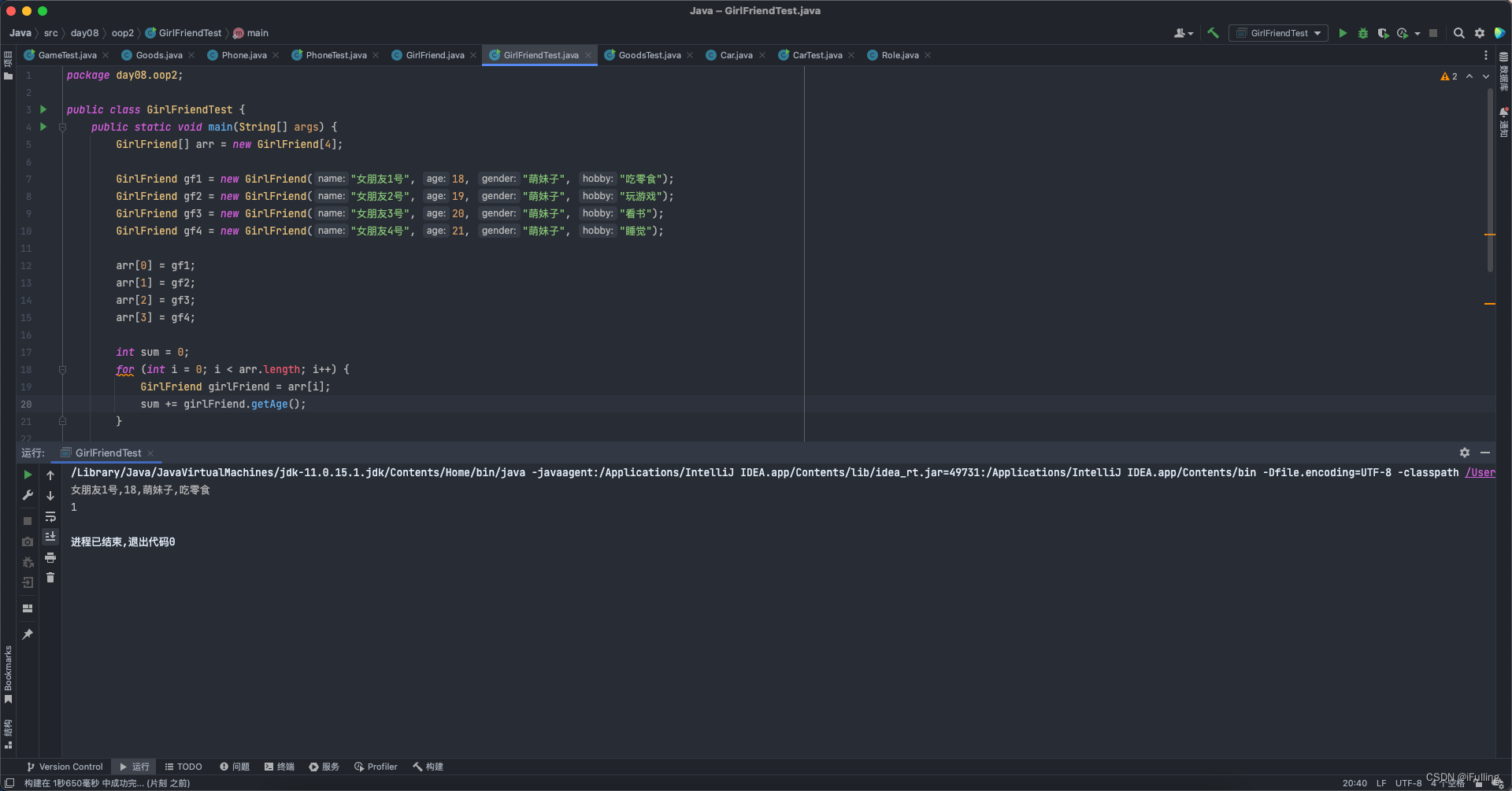Click the run gutter arrow beside class declaration
Screen dimensions: 1512x791
coord(43,109)
